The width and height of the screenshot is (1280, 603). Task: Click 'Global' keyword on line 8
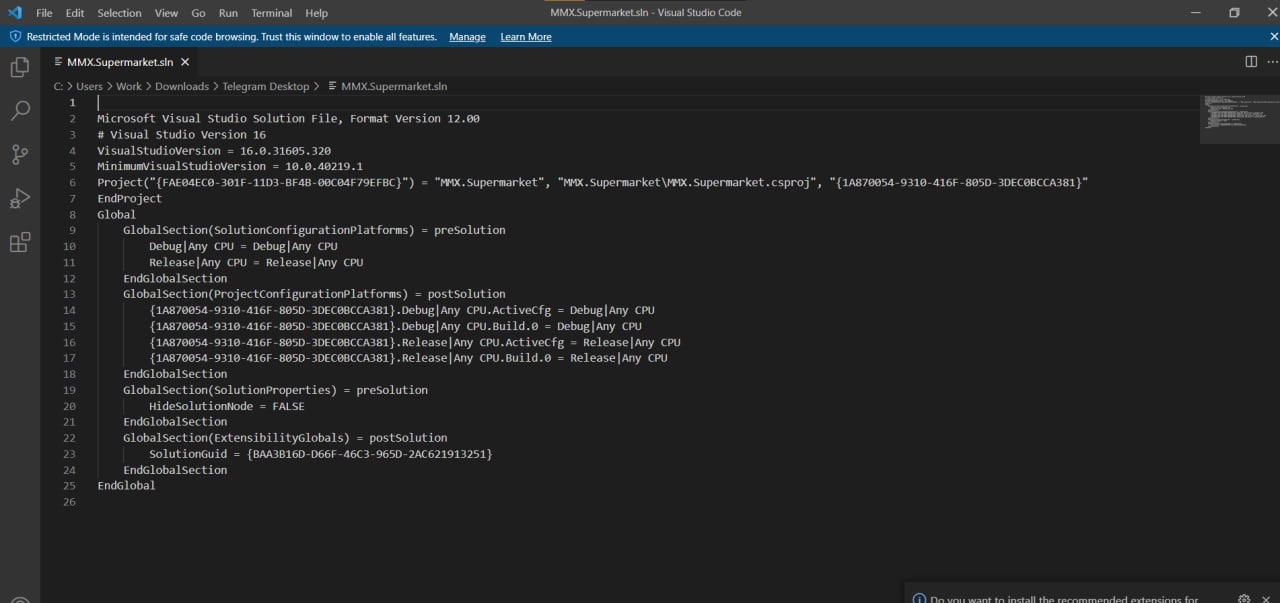point(116,214)
